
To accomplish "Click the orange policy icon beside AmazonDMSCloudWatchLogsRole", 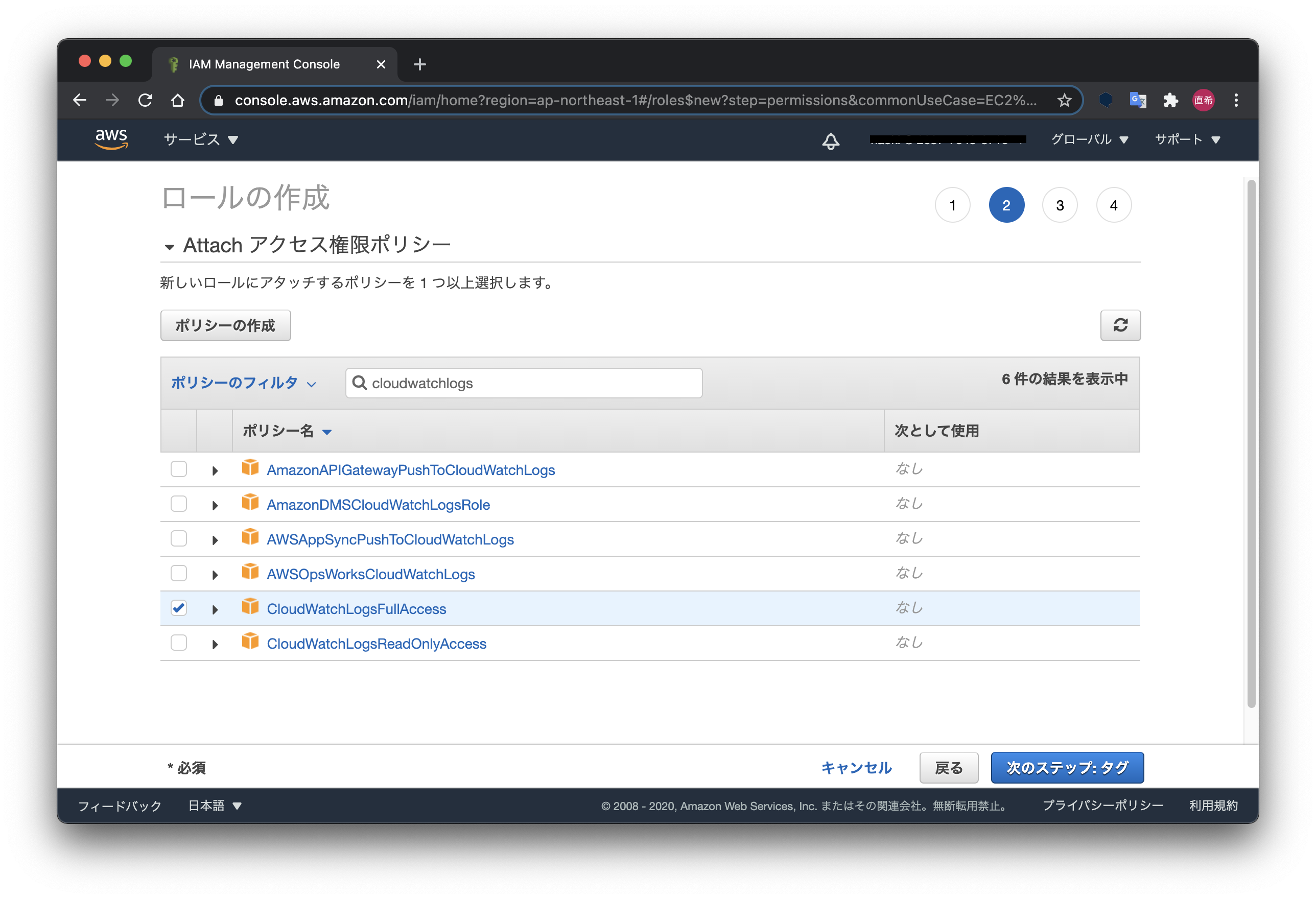I will tap(250, 502).
